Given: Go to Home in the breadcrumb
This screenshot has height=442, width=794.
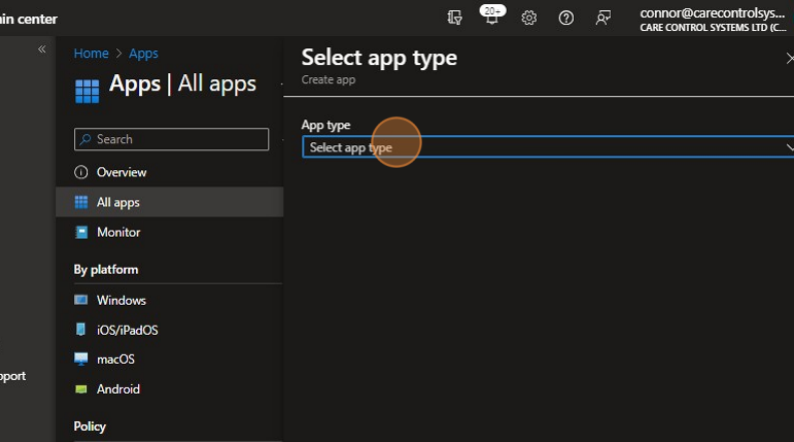Looking at the screenshot, I should click(91, 53).
